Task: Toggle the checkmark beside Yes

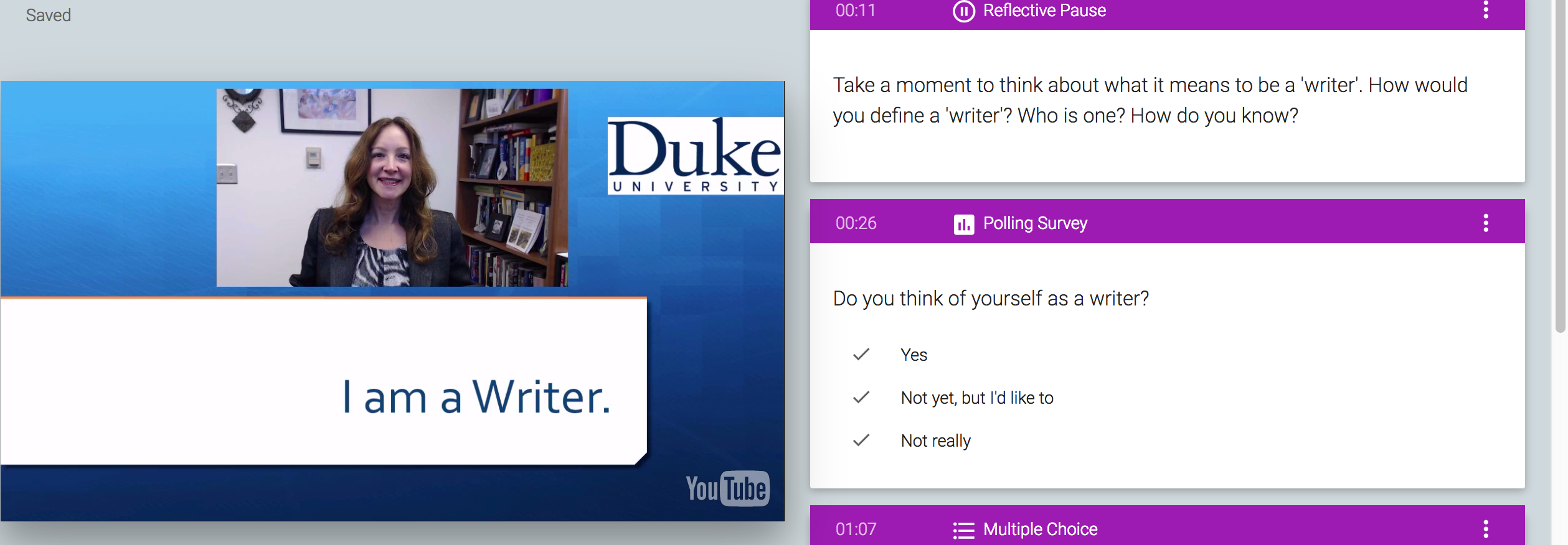Action: tap(861, 355)
